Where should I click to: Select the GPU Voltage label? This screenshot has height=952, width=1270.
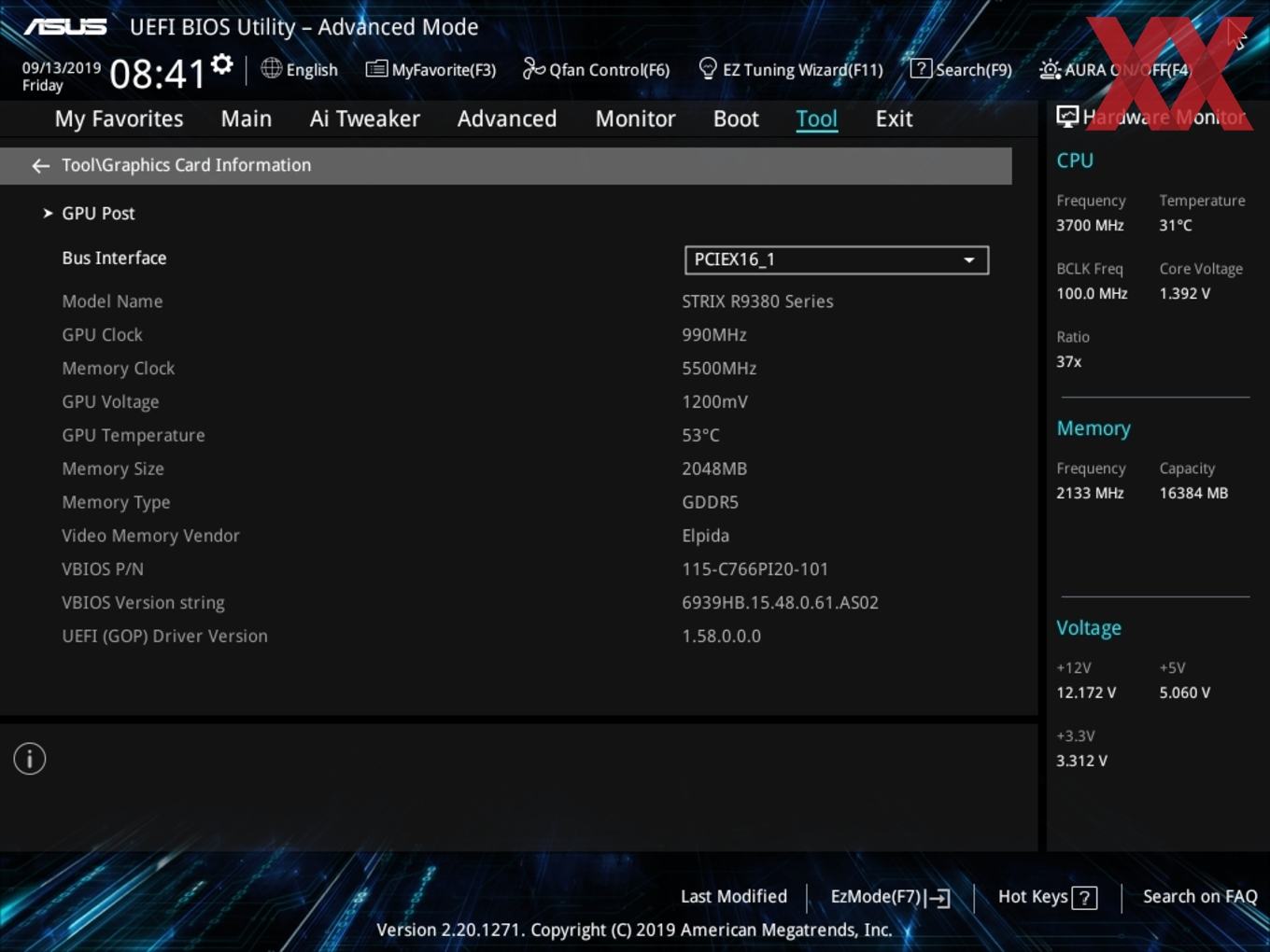pyautogui.click(x=110, y=402)
